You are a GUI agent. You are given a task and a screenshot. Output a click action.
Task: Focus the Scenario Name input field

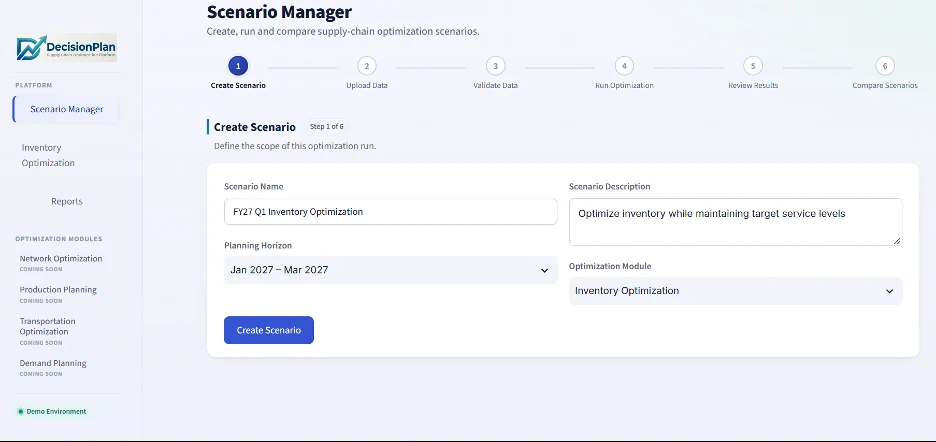(390, 211)
